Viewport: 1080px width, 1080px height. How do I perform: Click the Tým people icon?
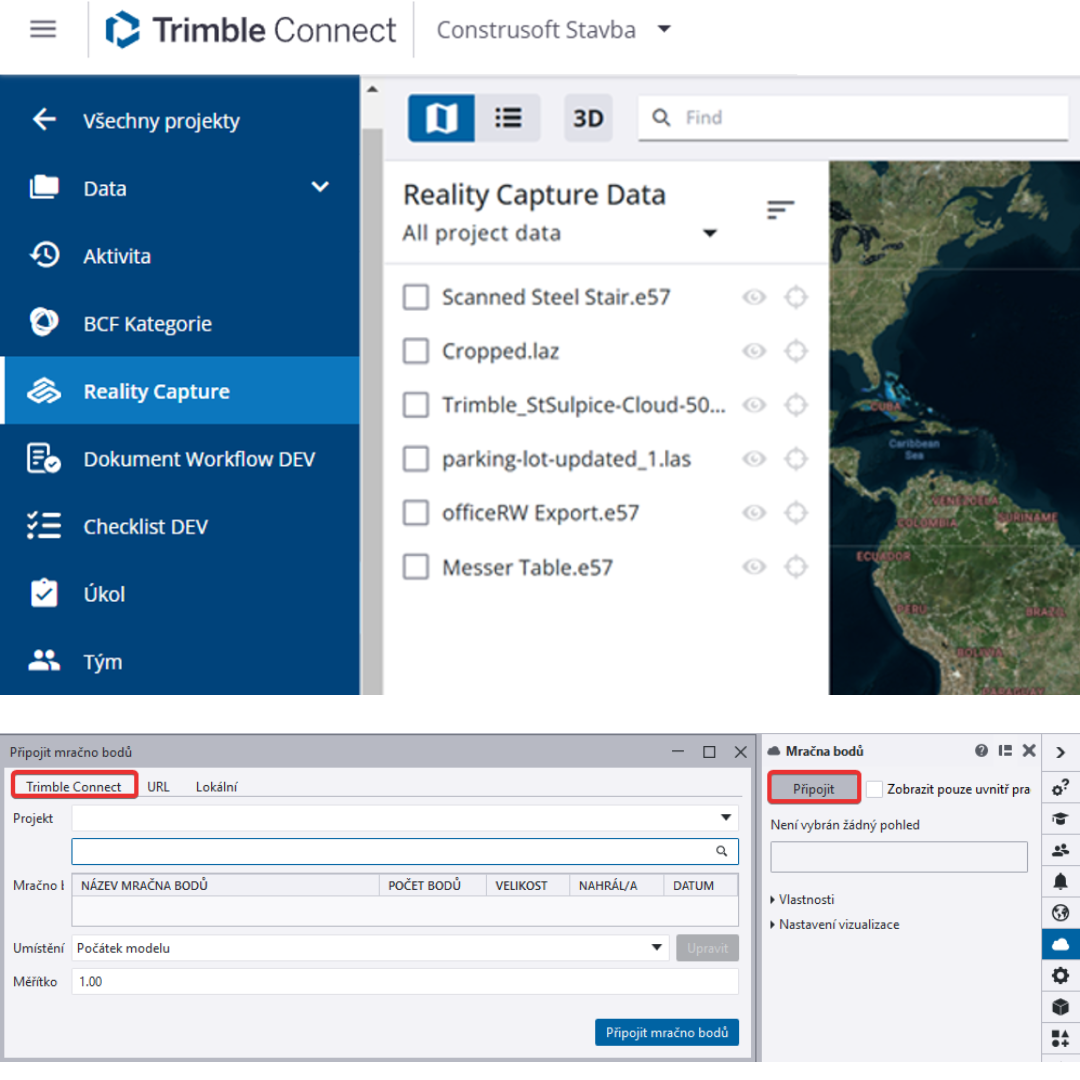[44, 661]
